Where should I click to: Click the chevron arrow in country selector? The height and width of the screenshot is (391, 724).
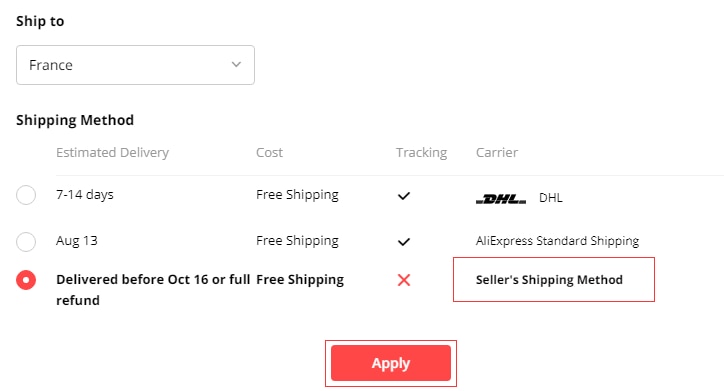[236, 65]
